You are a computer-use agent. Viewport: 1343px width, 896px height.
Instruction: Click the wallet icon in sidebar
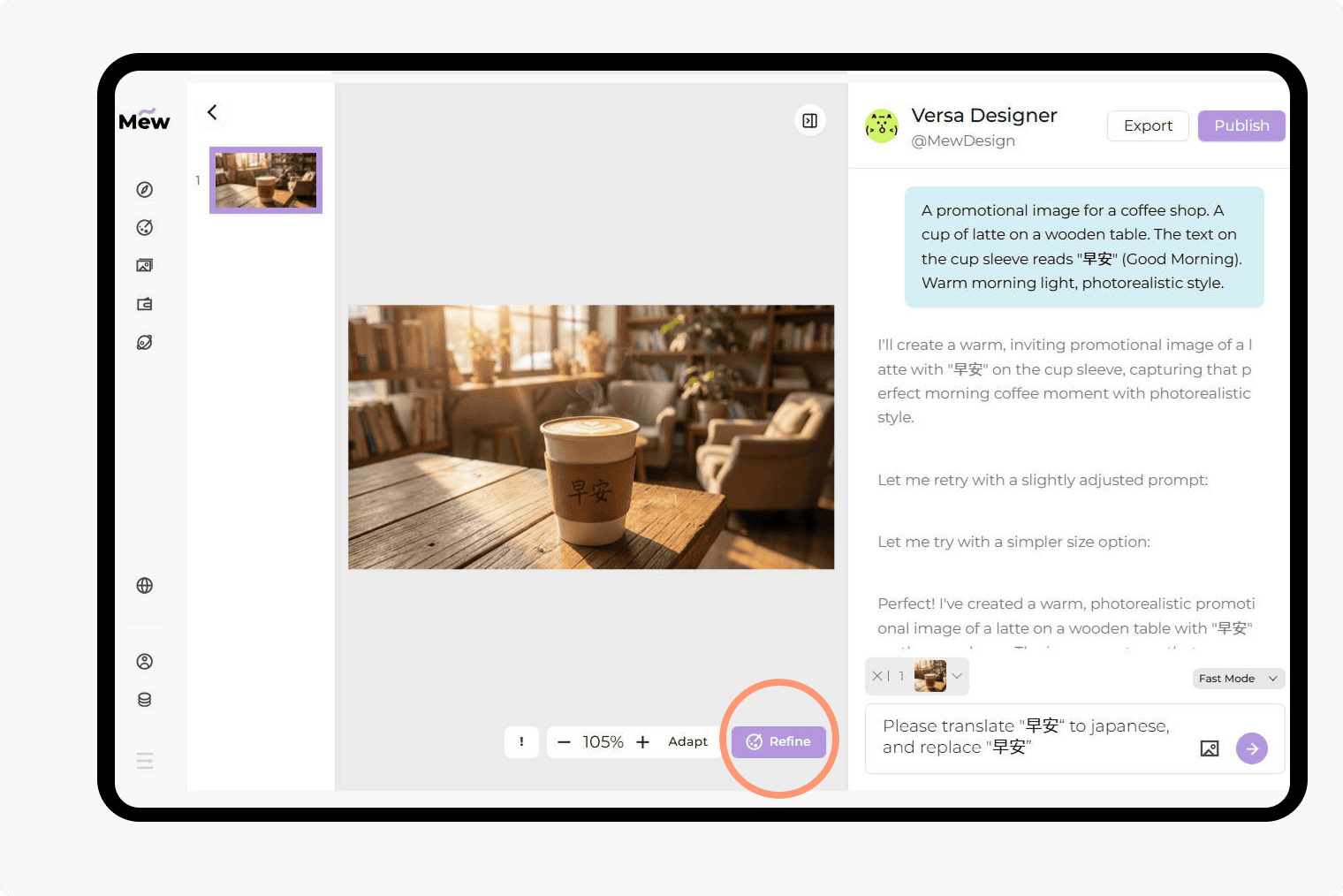tap(145, 304)
